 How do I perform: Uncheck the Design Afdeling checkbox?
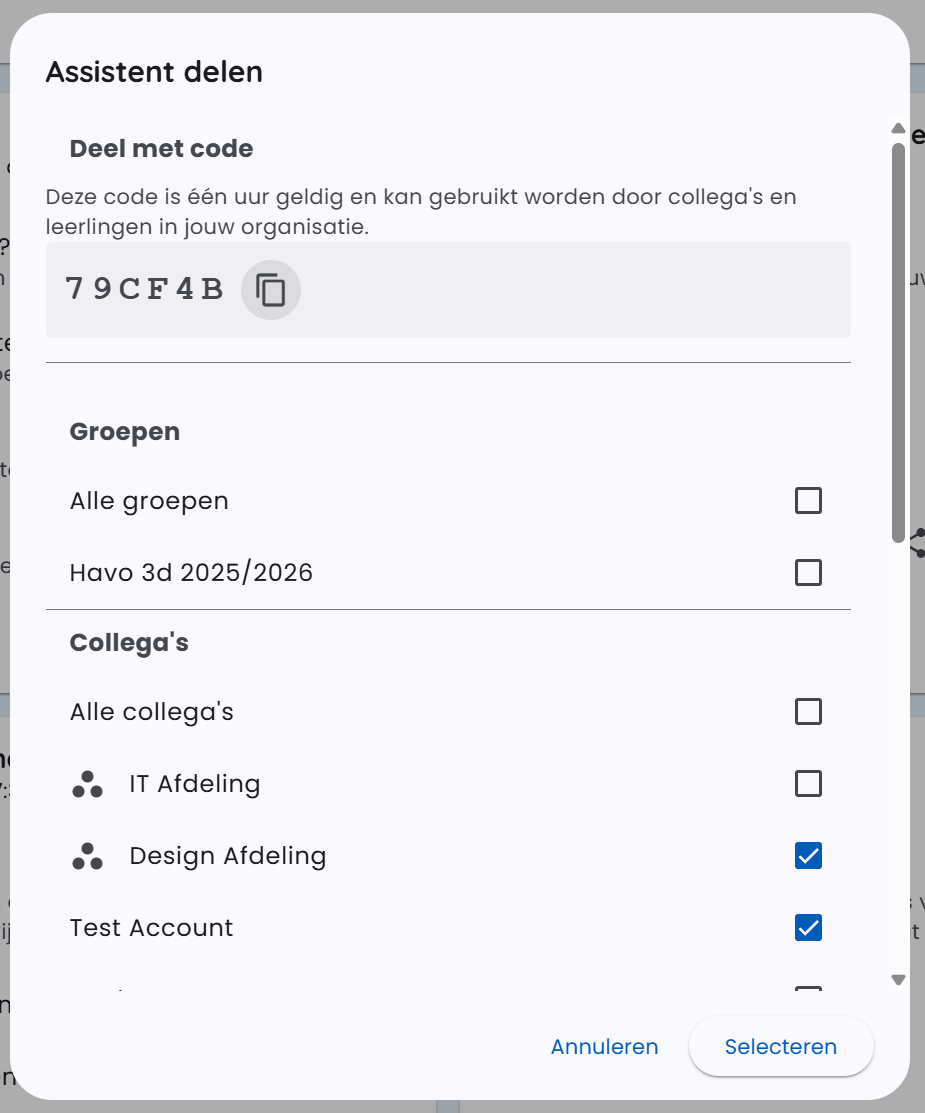(x=807, y=855)
